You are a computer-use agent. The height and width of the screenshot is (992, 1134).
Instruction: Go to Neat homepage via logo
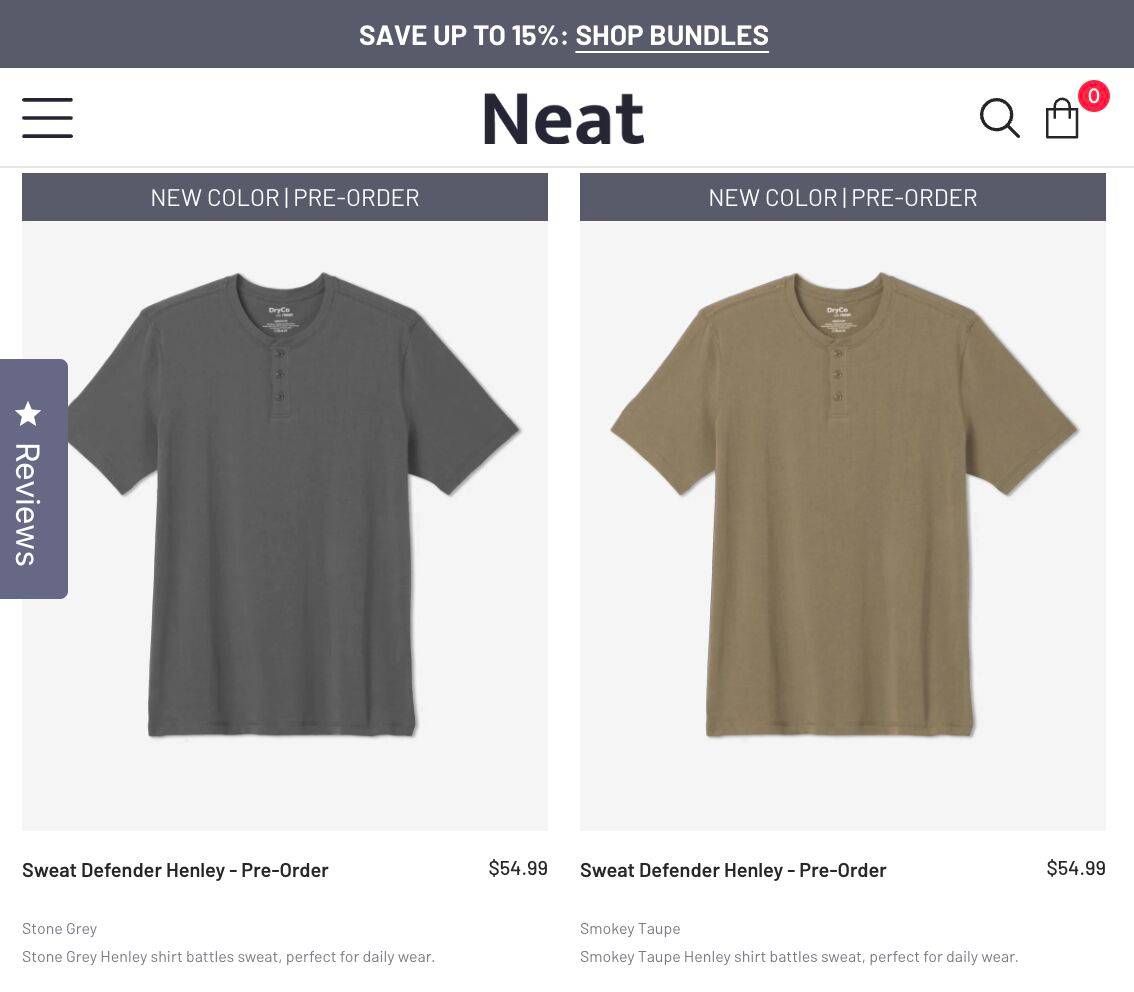coord(564,118)
